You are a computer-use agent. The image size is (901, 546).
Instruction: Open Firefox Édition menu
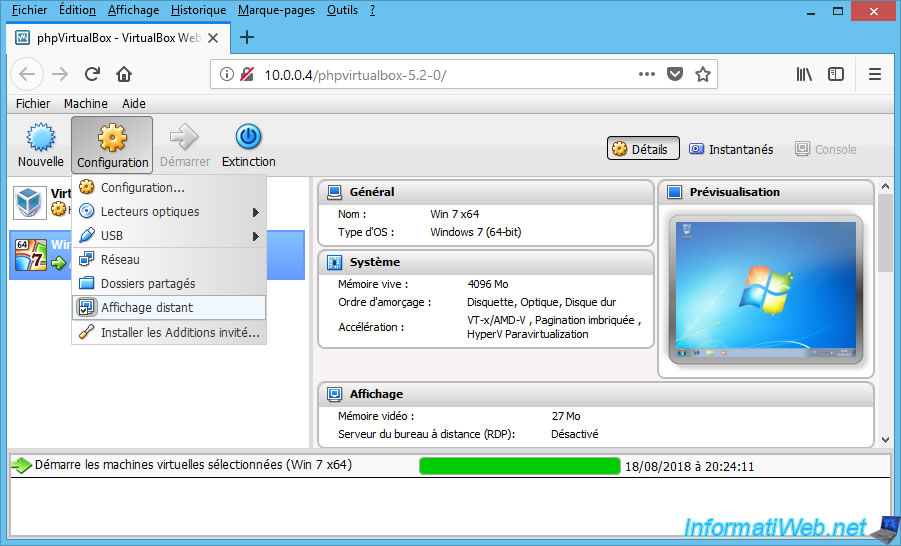tap(78, 10)
